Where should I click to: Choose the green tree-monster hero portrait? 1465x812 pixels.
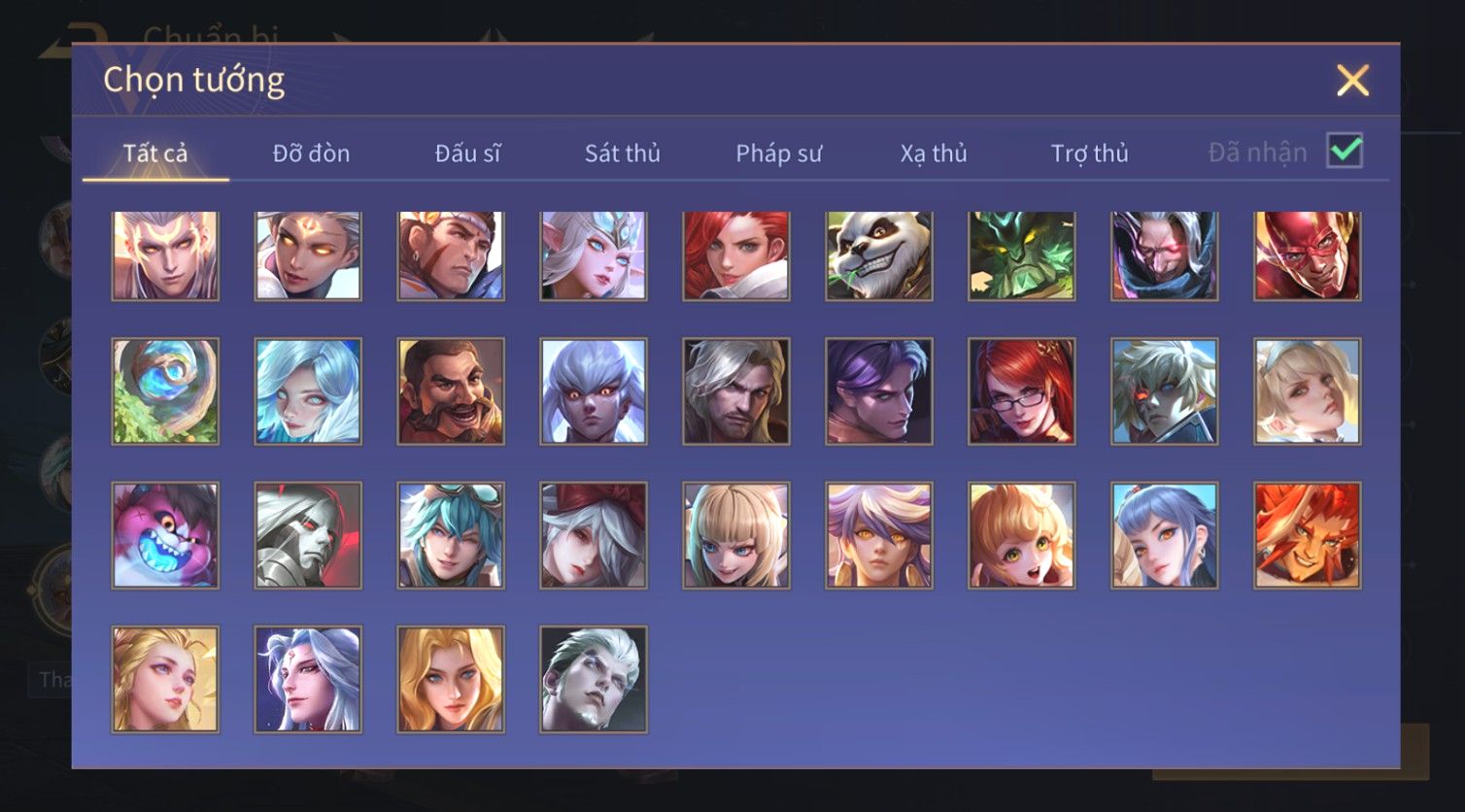pyautogui.click(x=1022, y=255)
